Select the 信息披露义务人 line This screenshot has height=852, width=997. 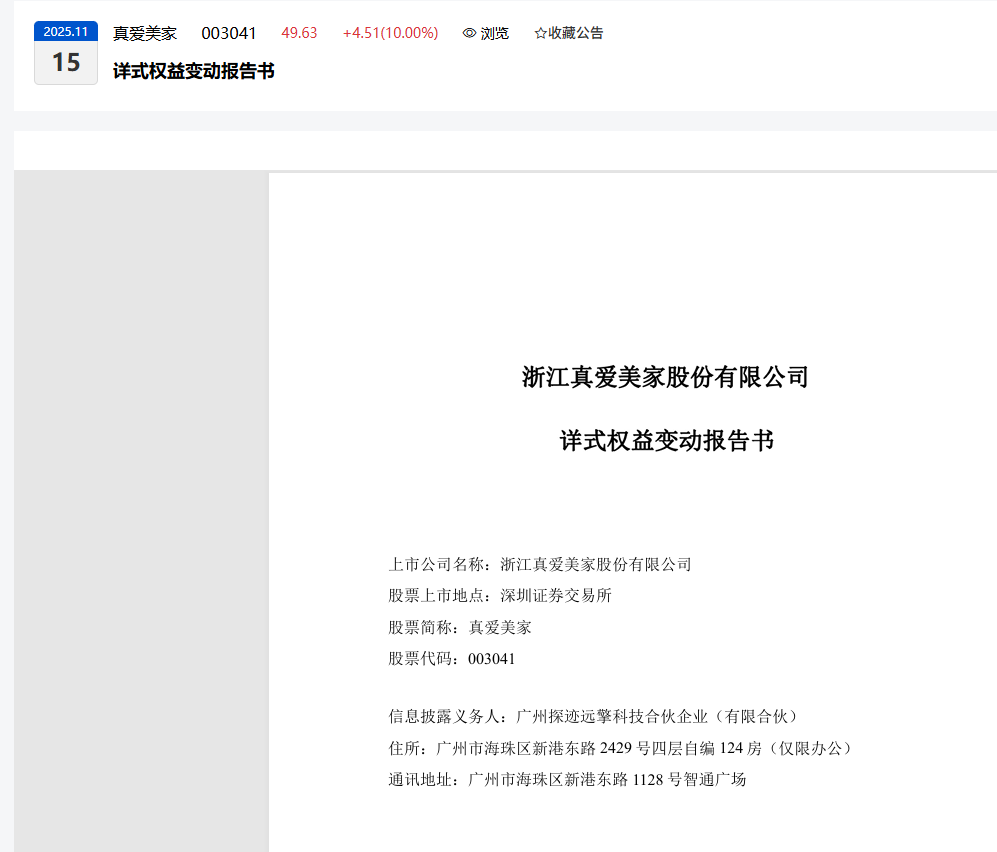pos(593,717)
